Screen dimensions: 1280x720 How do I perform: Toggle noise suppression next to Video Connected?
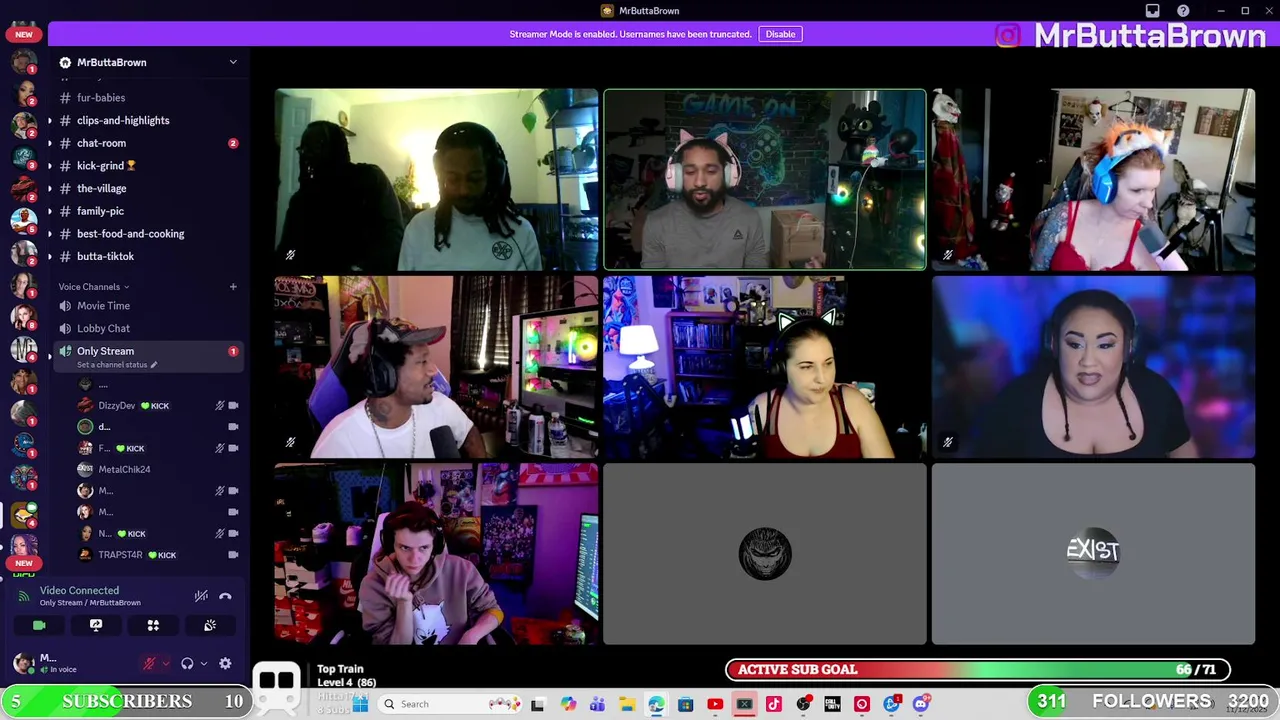tap(201, 596)
